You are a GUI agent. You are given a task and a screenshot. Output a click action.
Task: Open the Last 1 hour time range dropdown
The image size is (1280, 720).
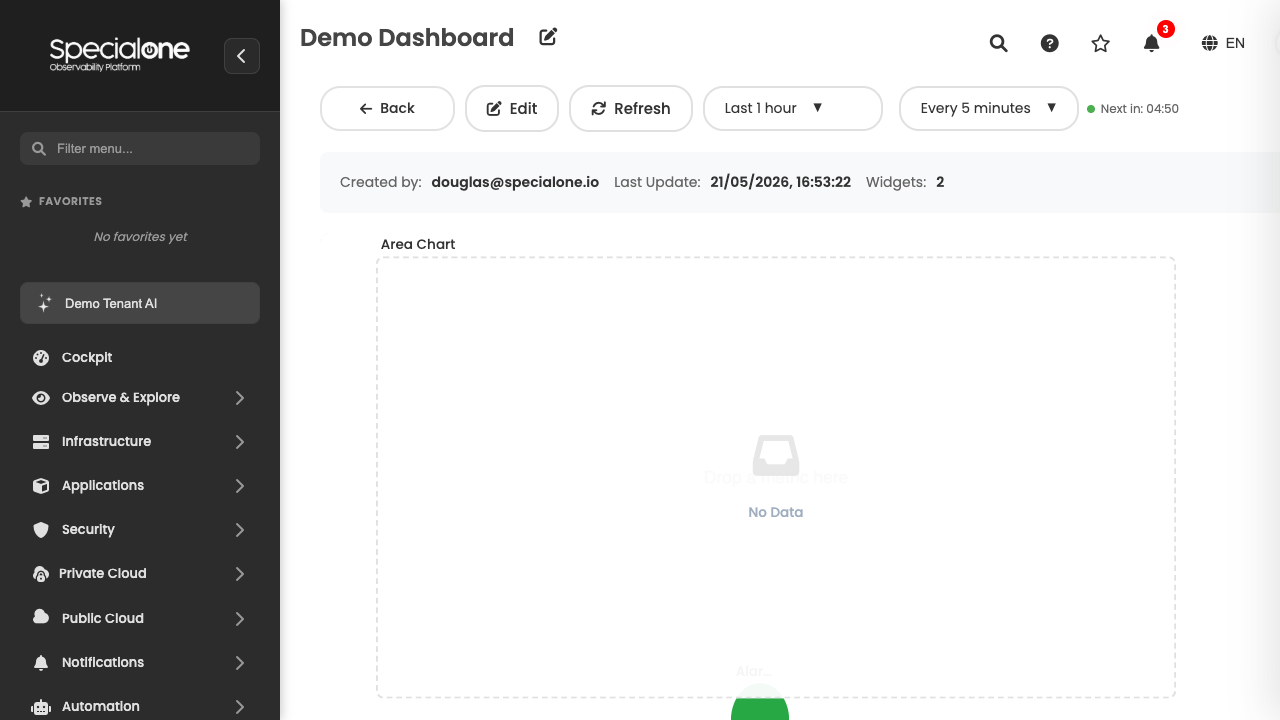tap(793, 108)
